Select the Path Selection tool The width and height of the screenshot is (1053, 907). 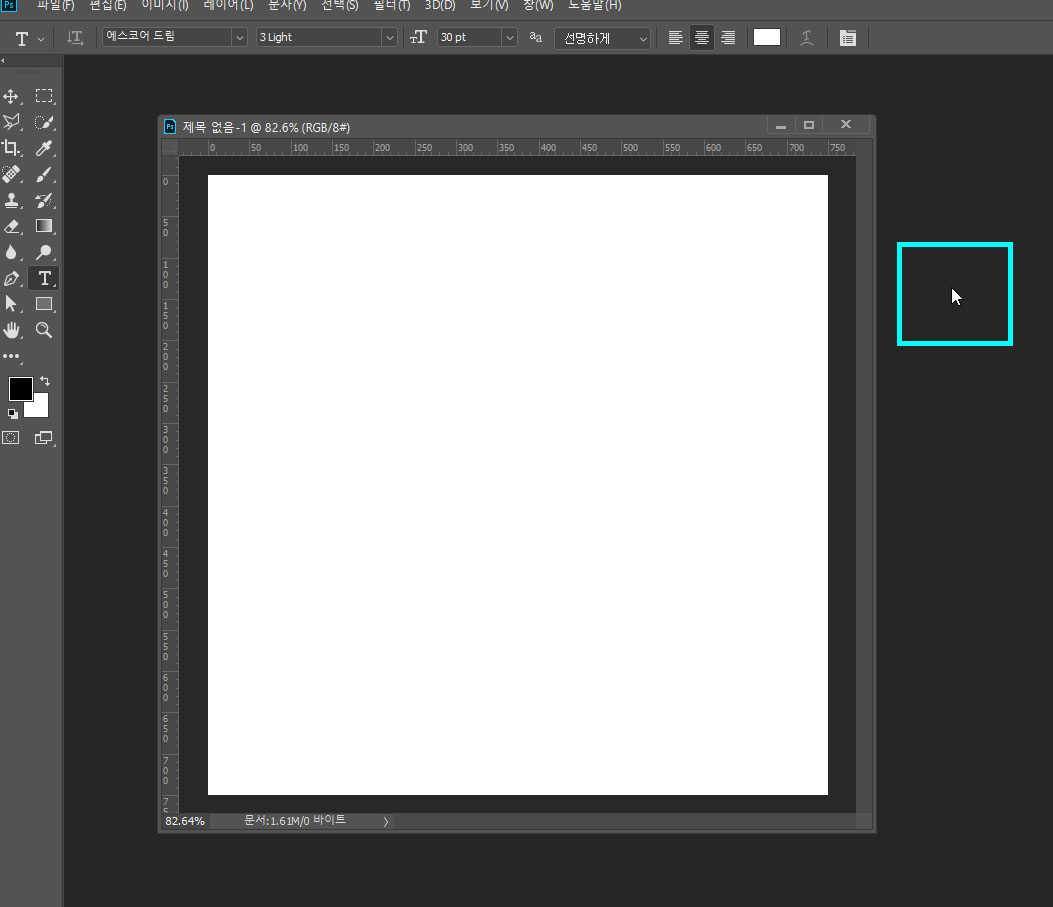click(x=11, y=303)
